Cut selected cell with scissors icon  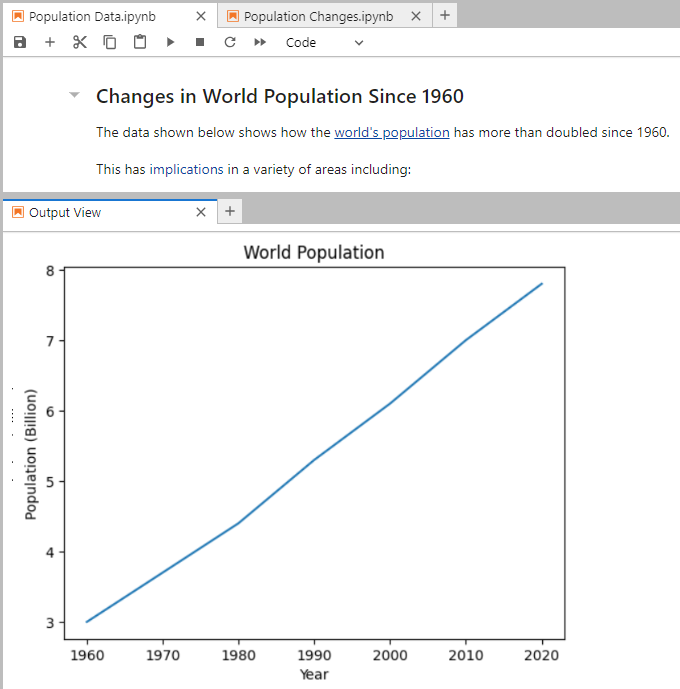(x=80, y=42)
